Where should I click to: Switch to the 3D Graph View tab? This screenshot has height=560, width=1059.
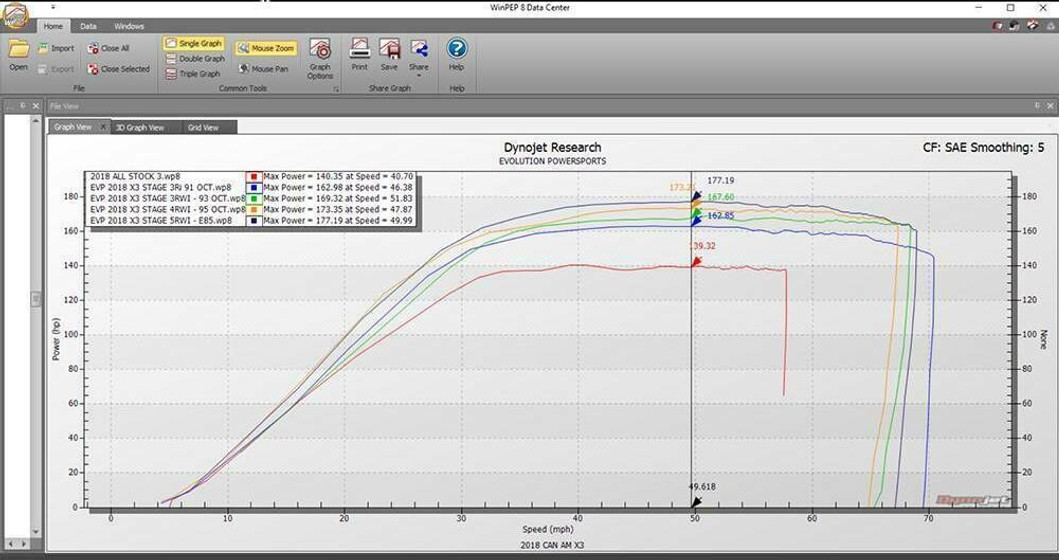pos(140,127)
